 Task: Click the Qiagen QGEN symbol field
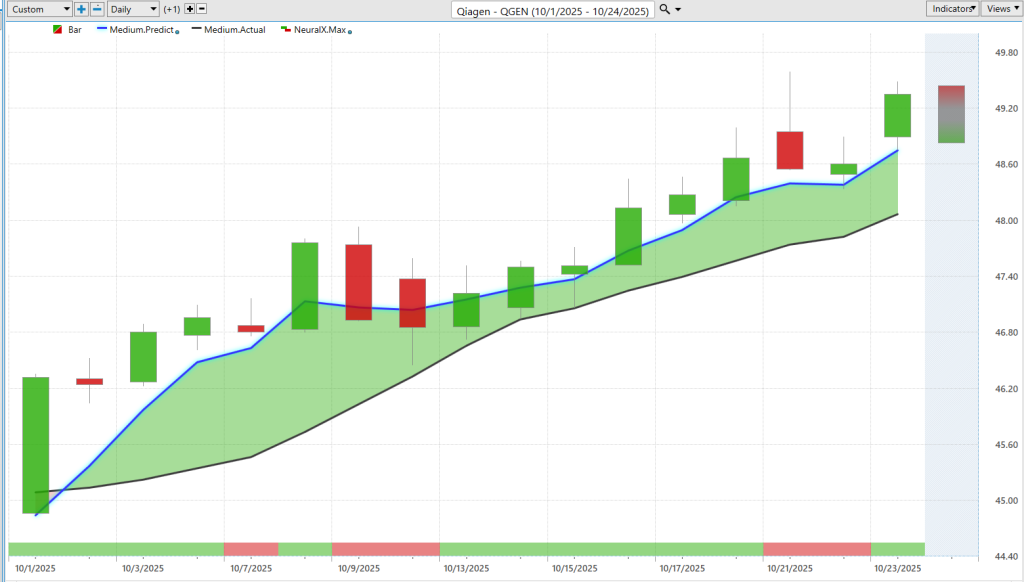[553, 10]
